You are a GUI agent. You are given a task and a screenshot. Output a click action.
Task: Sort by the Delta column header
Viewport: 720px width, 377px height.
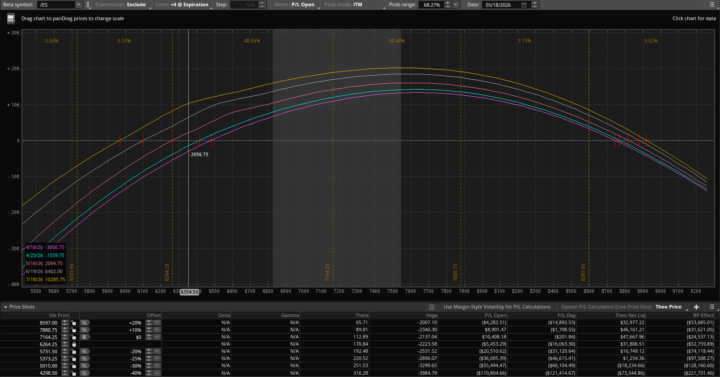(224, 315)
